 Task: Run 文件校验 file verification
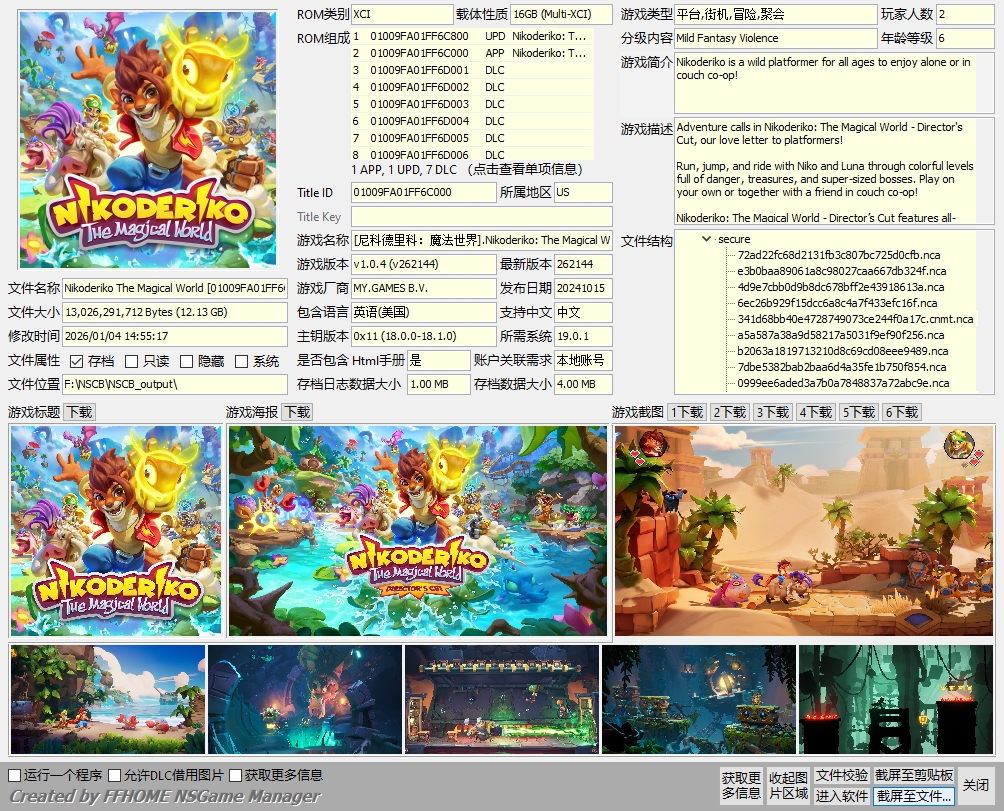[x=842, y=775]
